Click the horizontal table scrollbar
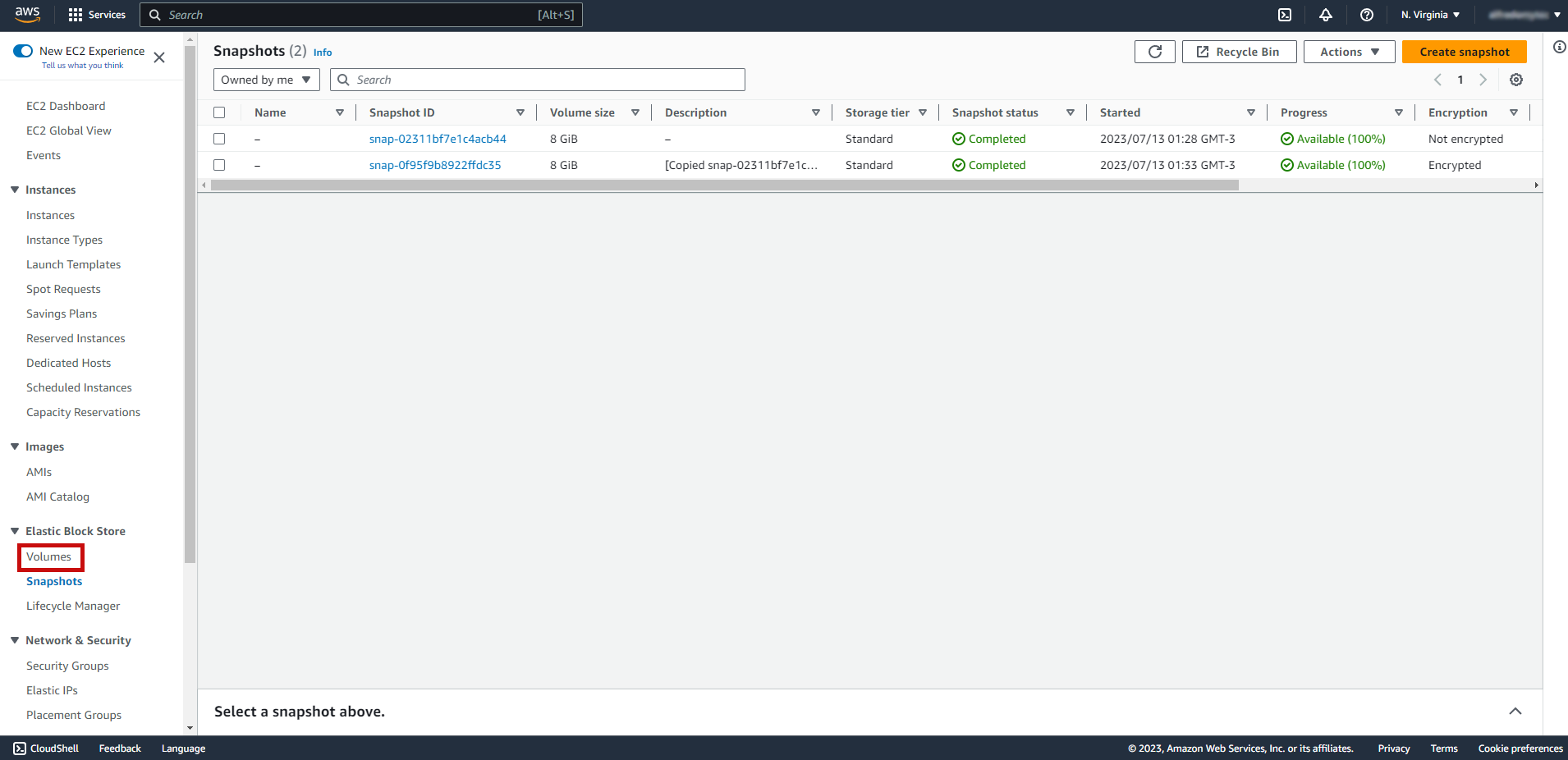 (724, 185)
